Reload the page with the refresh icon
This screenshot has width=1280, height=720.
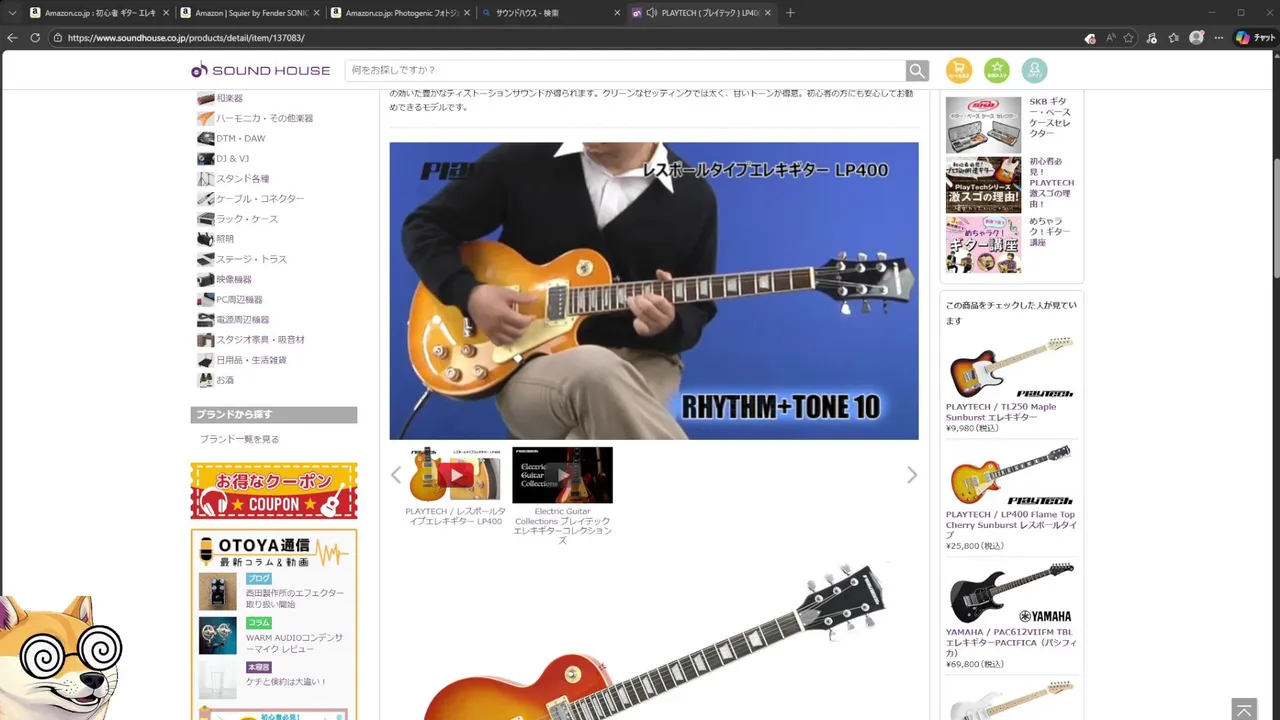[35, 38]
